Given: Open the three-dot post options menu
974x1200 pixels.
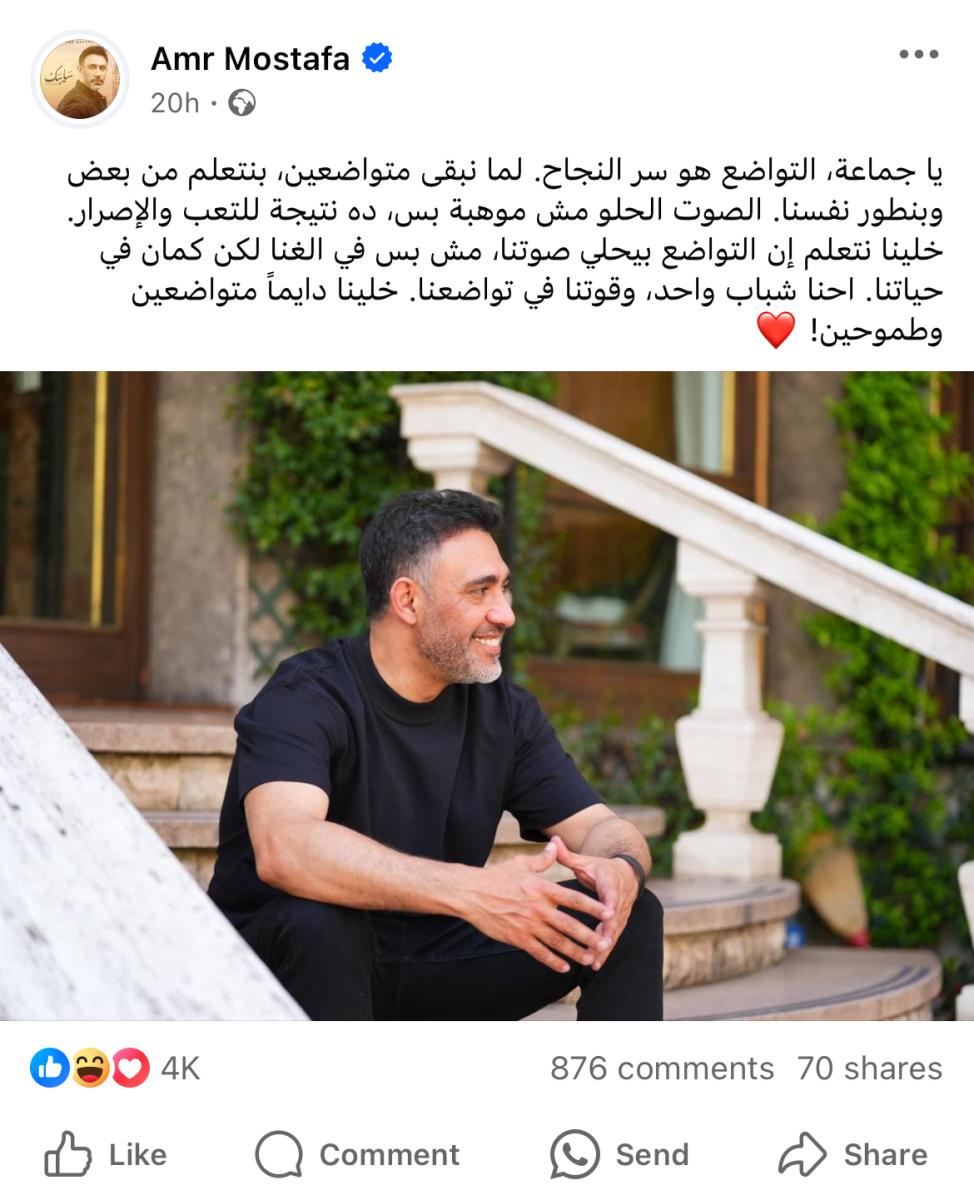Looking at the screenshot, I should [918, 55].
